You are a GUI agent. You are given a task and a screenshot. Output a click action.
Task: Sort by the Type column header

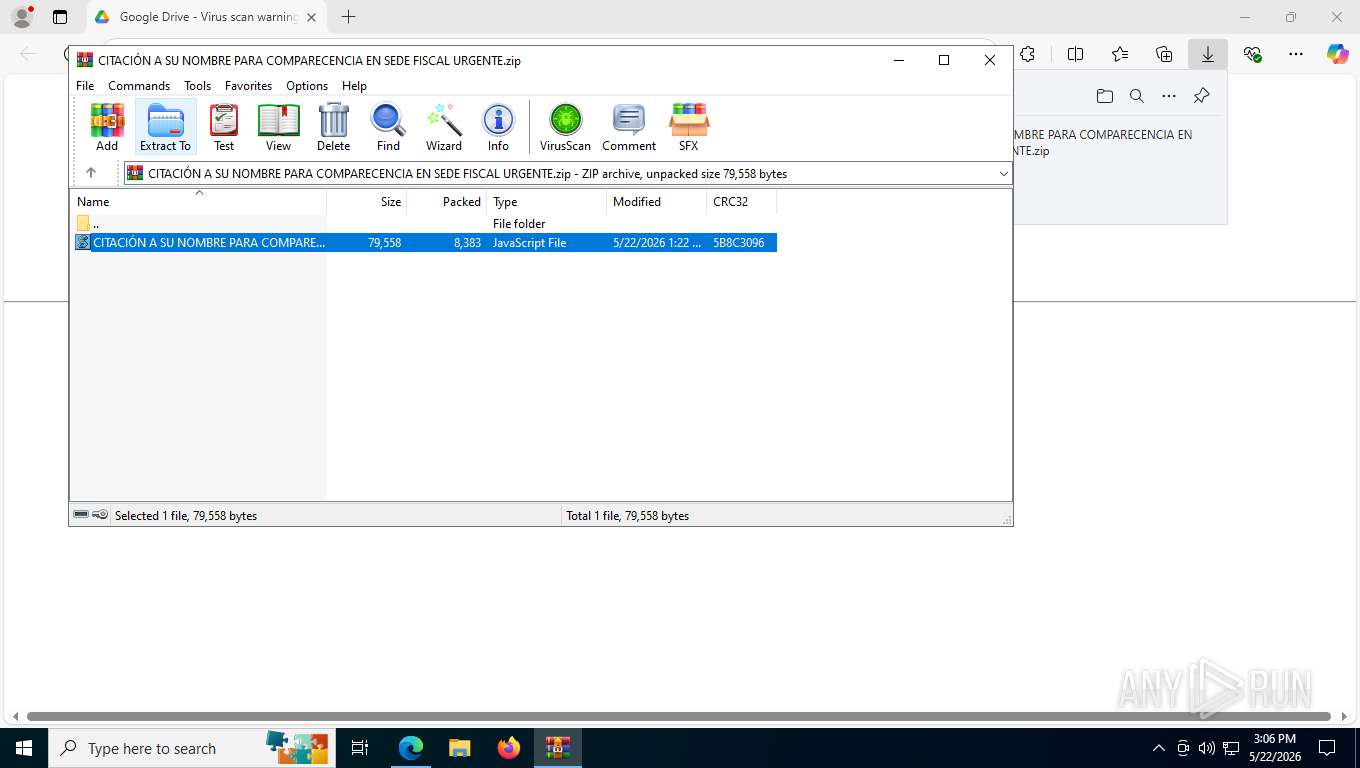tap(547, 202)
